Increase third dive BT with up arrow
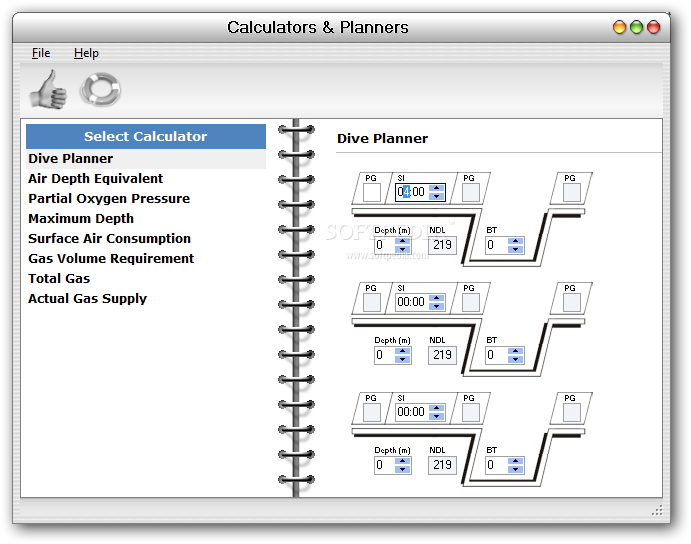 click(x=515, y=461)
